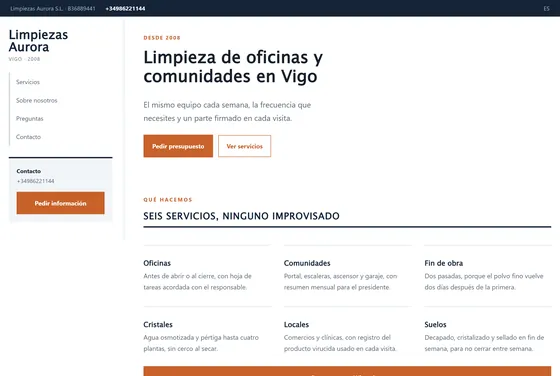The image size is (560, 376).
Task: Go to Sobre nosotros section
Action: pyautogui.click(x=36, y=100)
